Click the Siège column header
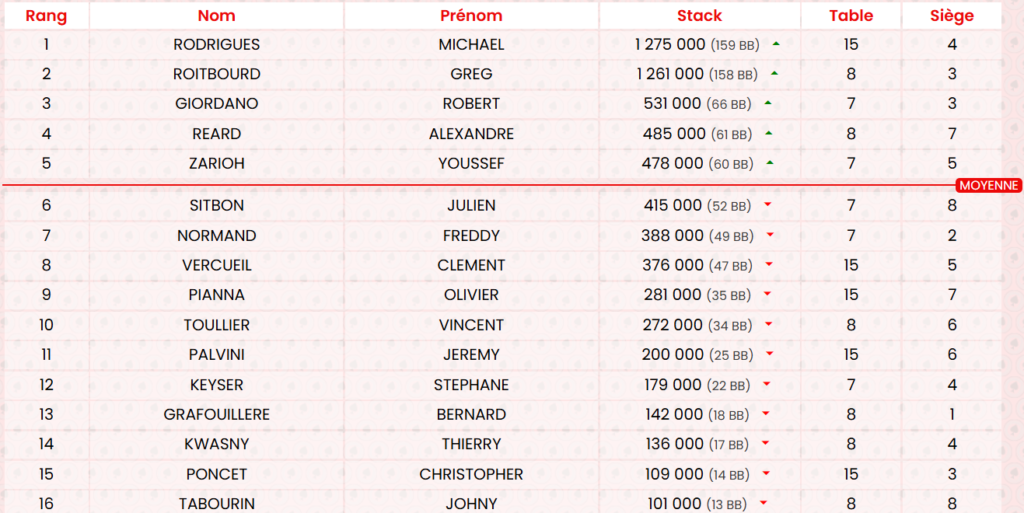The height and width of the screenshot is (513, 1024). pyautogui.click(x=952, y=16)
